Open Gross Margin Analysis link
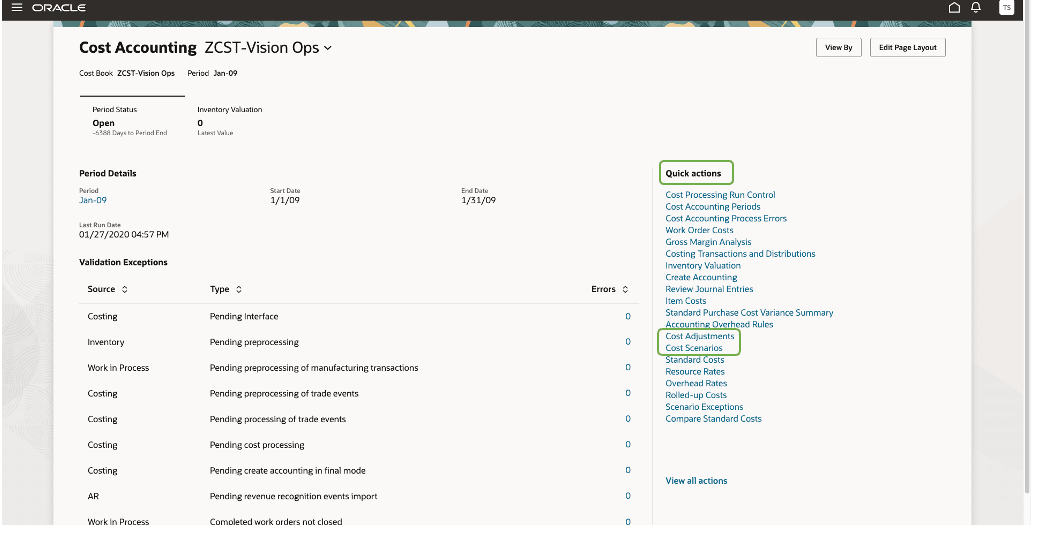The height and width of the screenshot is (541, 1039). [x=708, y=242]
